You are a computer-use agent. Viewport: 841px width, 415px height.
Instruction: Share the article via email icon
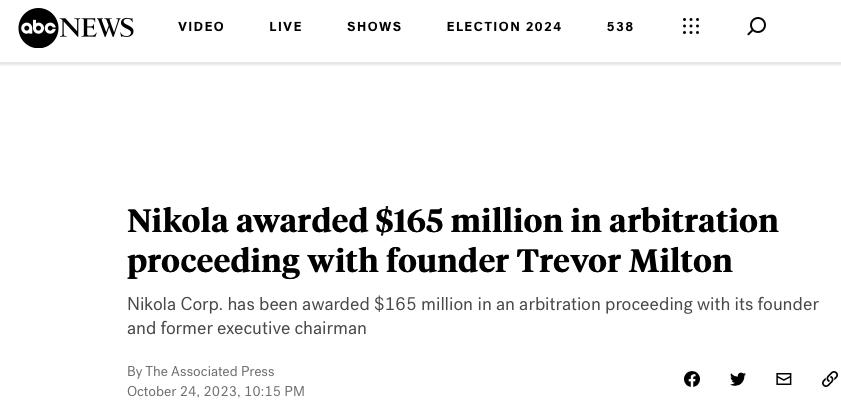click(x=784, y=379)
